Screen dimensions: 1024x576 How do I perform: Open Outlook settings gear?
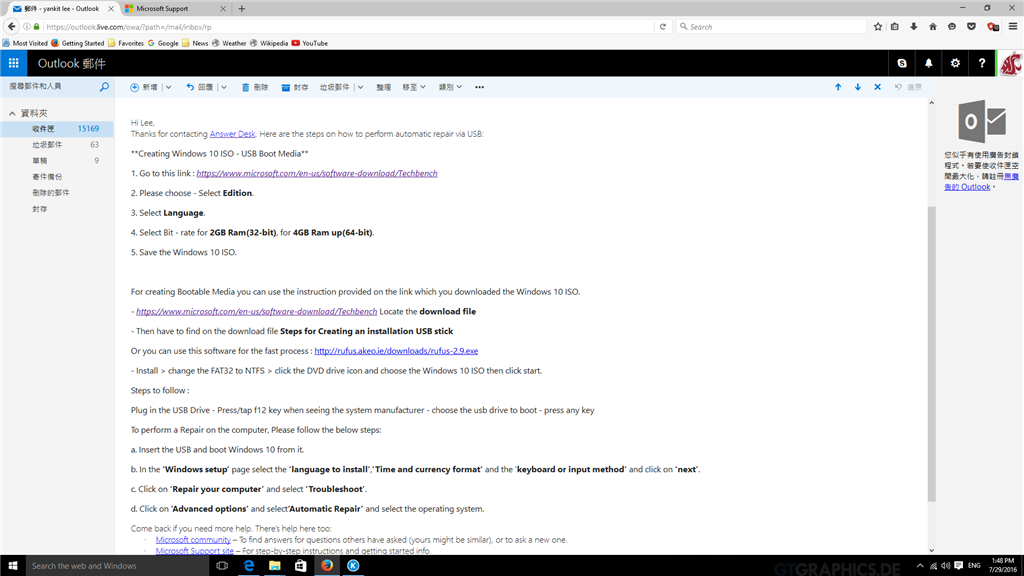pyautogui.click(x=955, y=63)
